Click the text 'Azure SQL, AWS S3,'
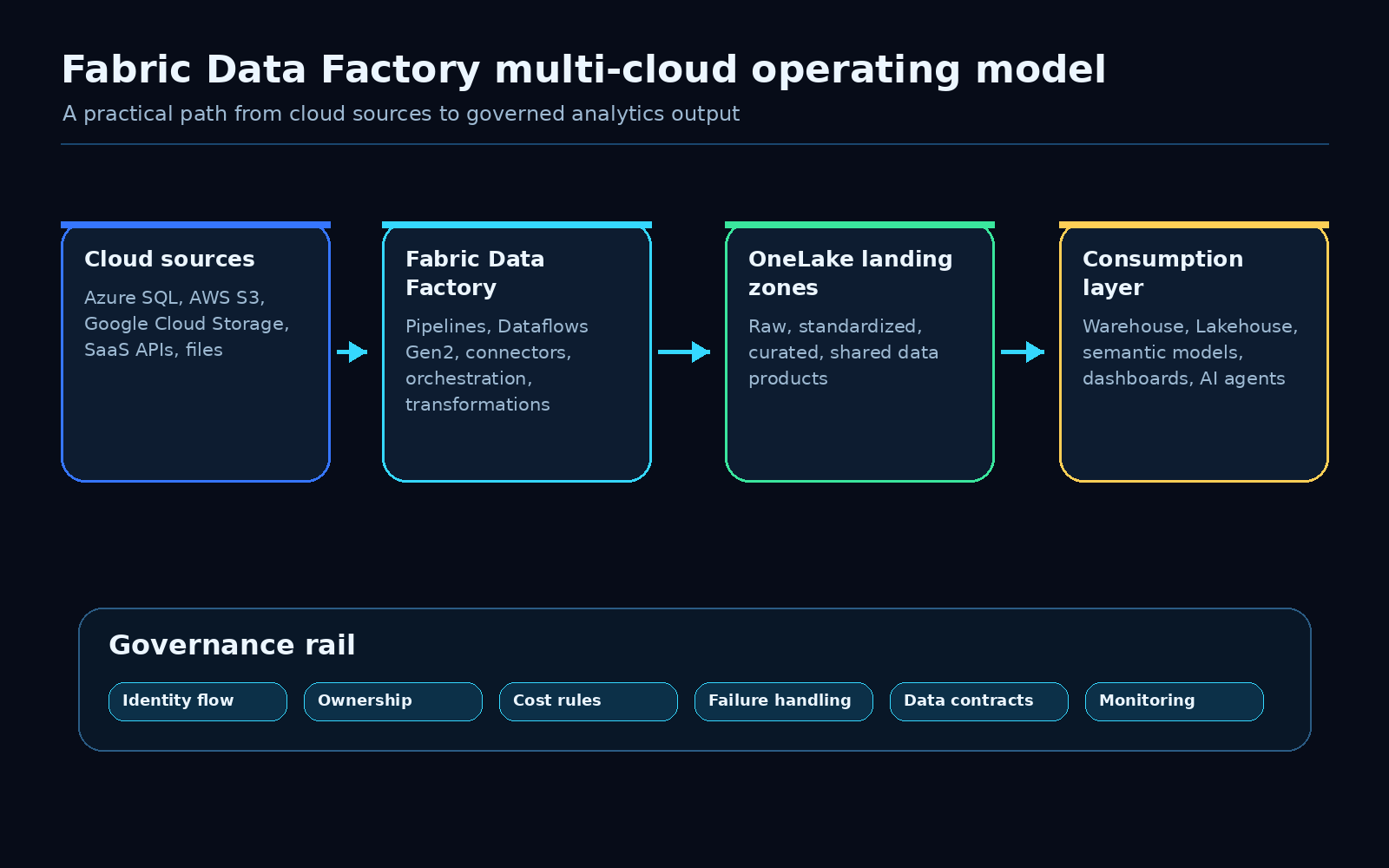The width and height of the screenshot is (1389, 868). click(174, 298)
